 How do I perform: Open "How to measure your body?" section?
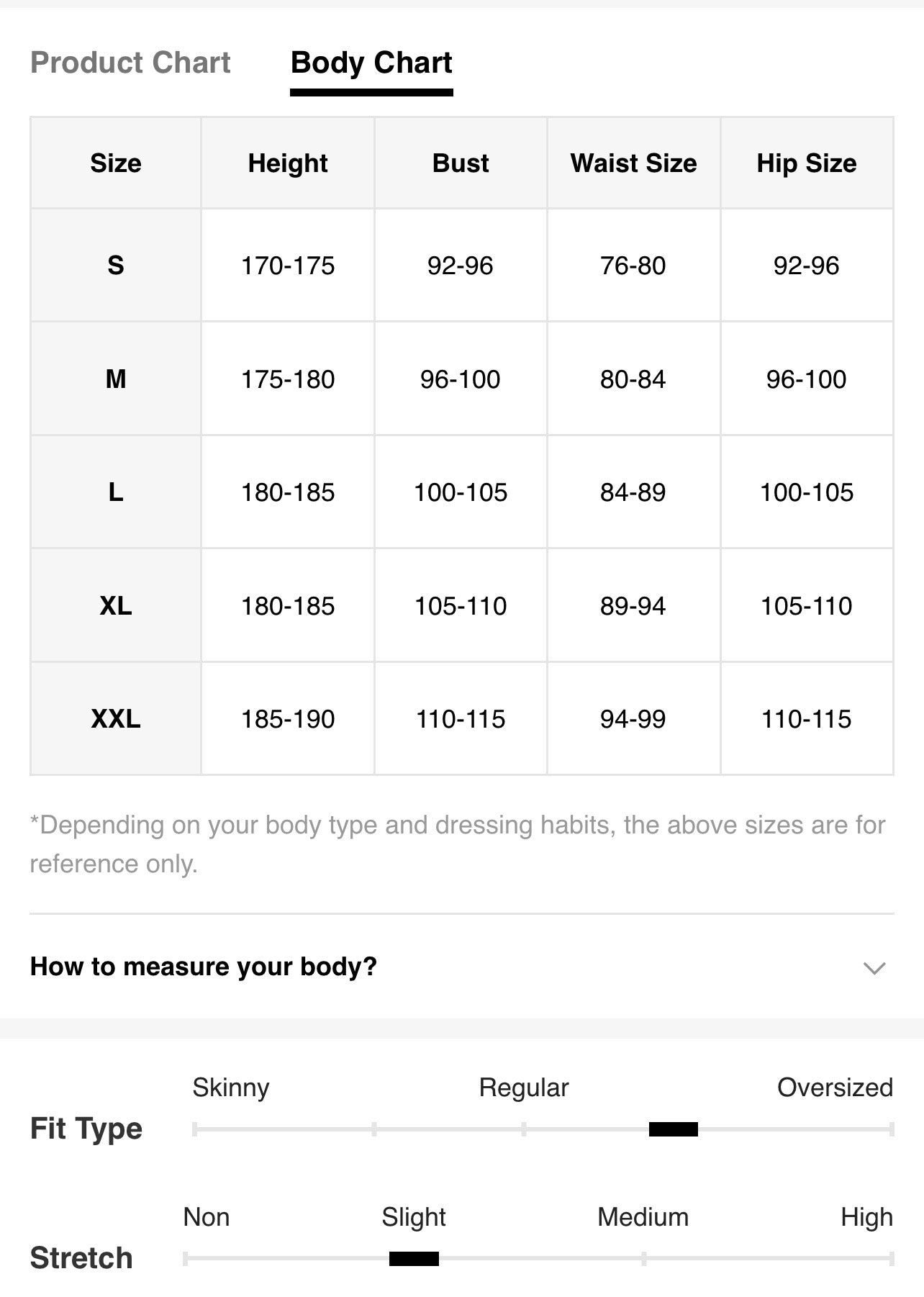coord(461,967)
